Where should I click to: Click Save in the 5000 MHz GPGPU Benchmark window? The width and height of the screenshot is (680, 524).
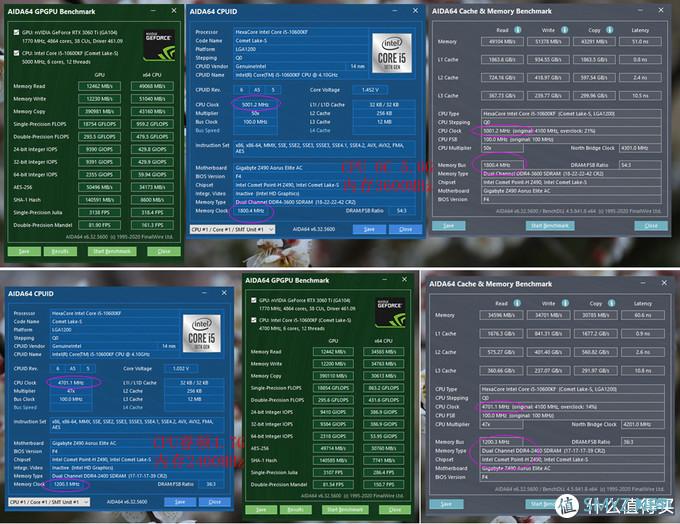click(24, 252)
